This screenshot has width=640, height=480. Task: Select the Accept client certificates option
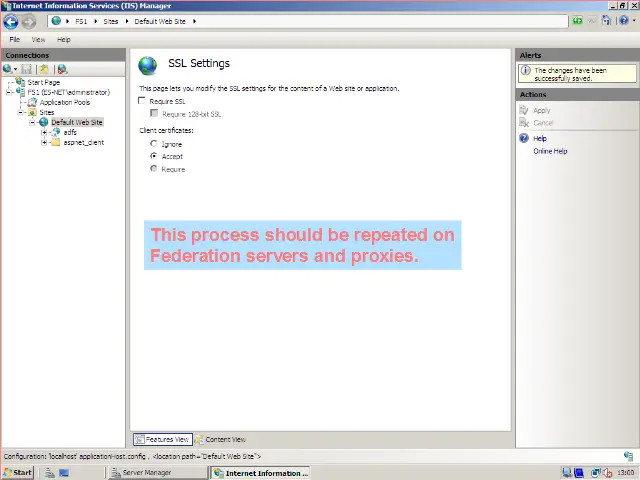153,156
